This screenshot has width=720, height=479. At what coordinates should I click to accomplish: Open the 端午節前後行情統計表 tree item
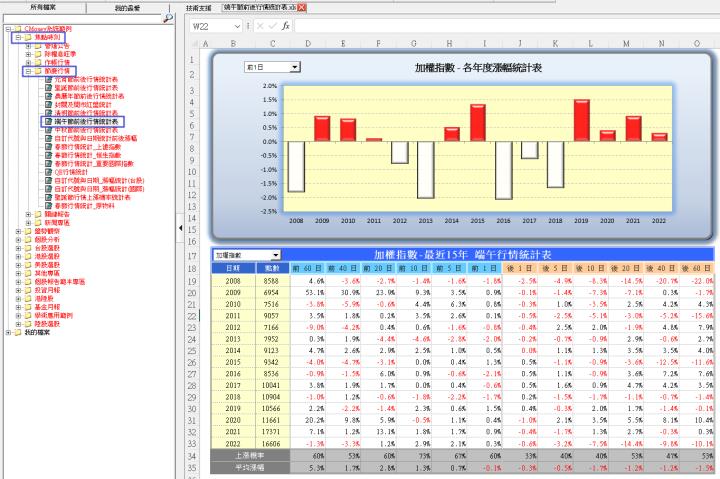[x=86, y=122]
